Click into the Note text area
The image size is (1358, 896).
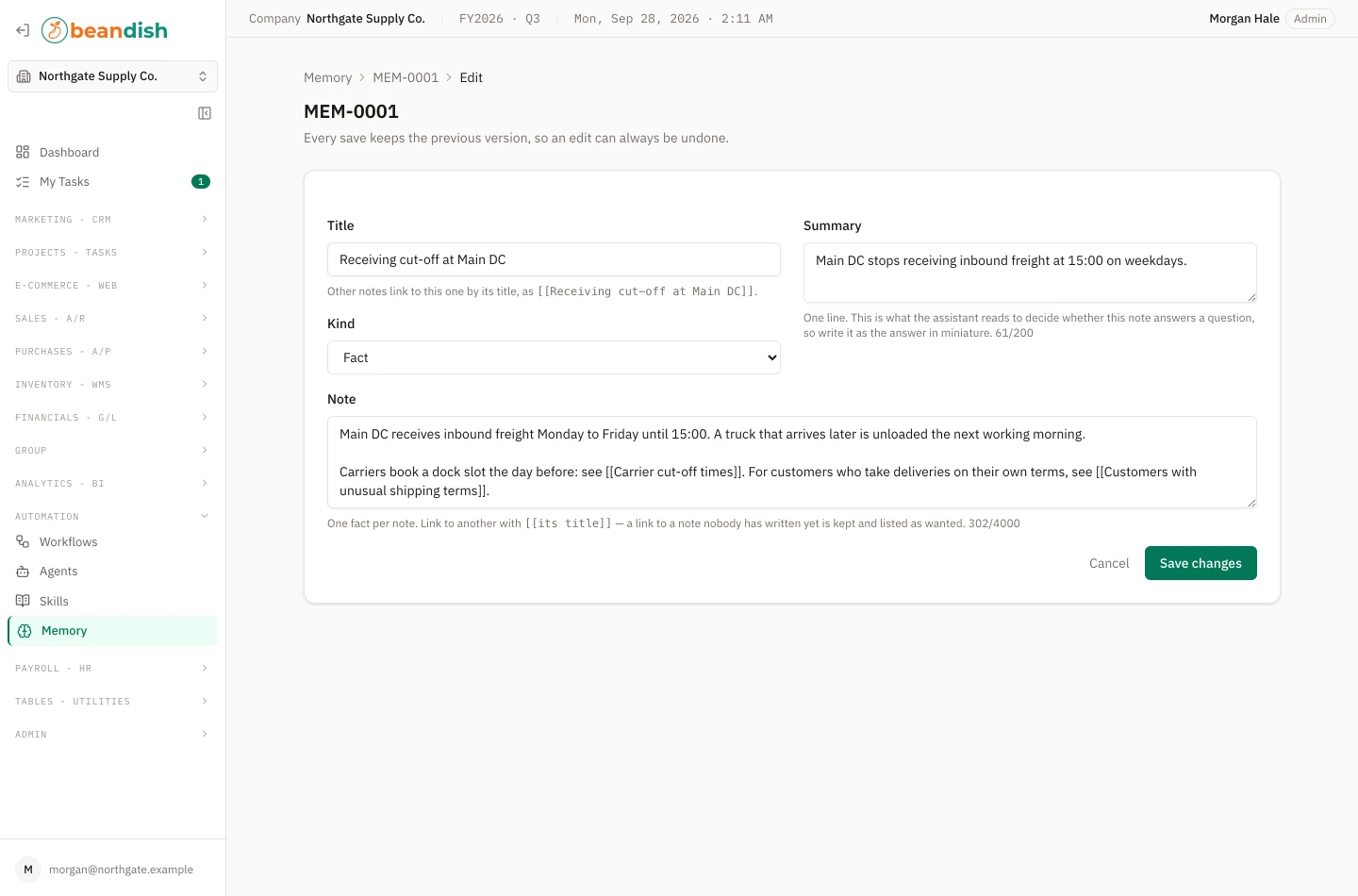pos(792,462)
